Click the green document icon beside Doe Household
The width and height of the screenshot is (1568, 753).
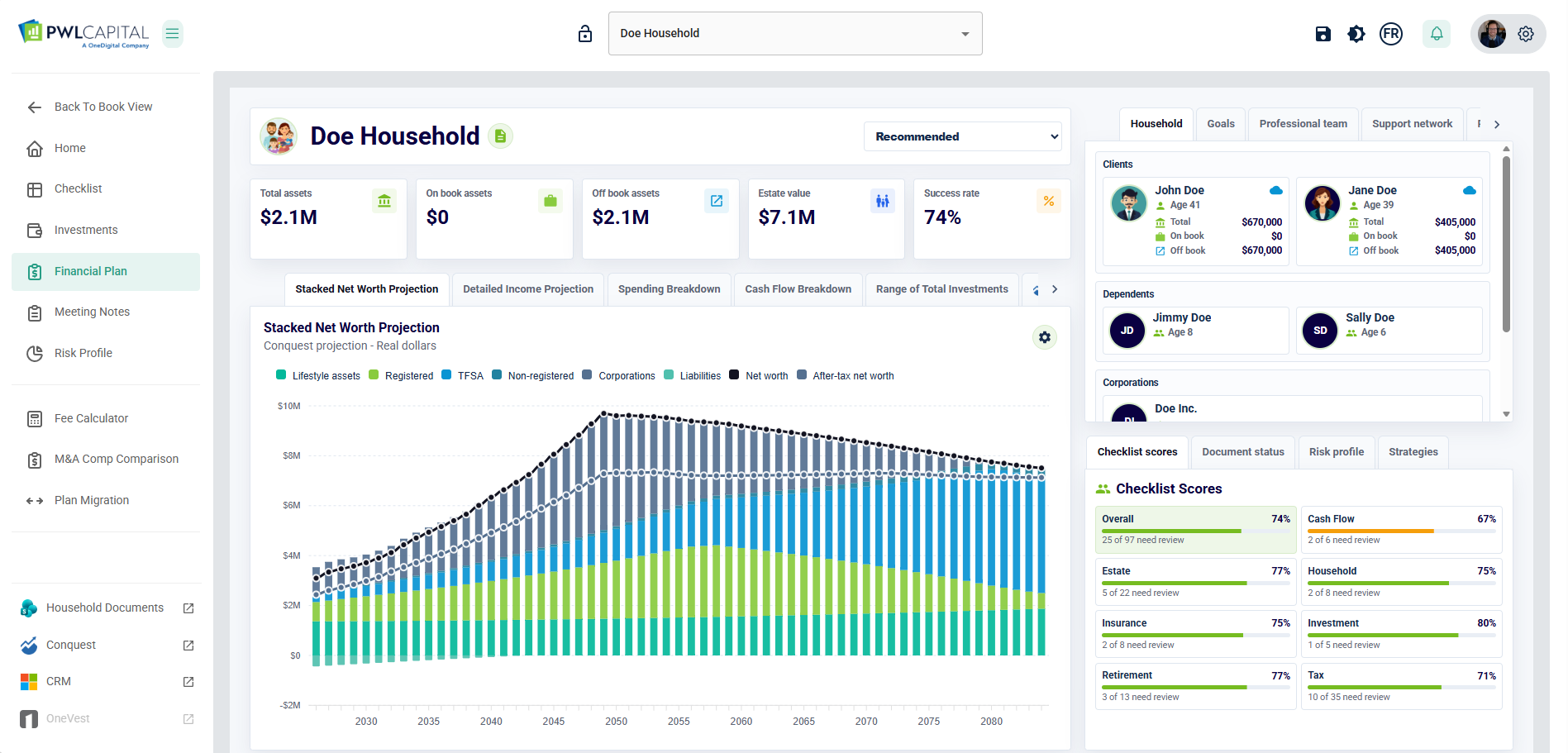[x=500, y=136]
